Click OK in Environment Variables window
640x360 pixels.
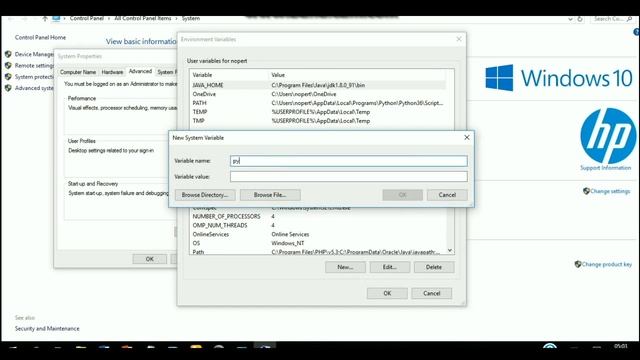click(x=387, y=293)
